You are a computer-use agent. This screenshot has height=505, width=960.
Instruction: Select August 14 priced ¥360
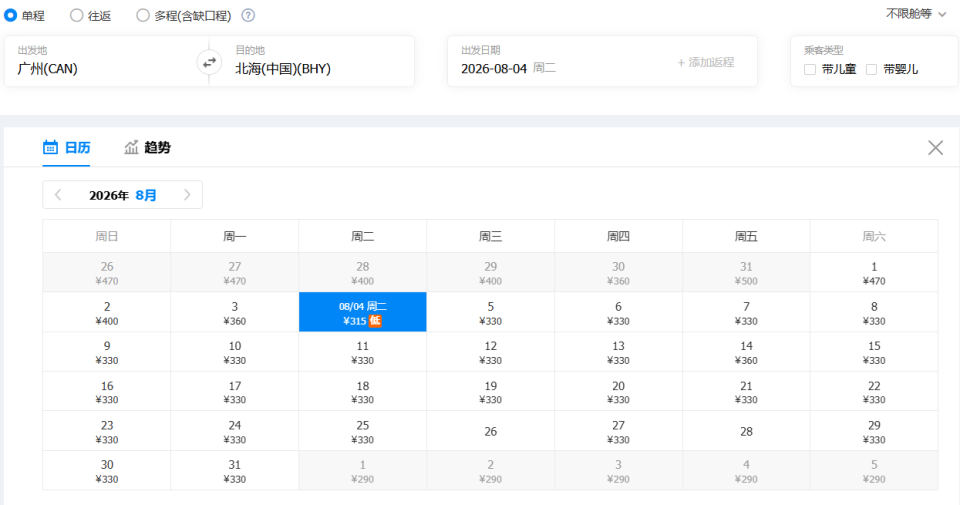click(746, 352)
